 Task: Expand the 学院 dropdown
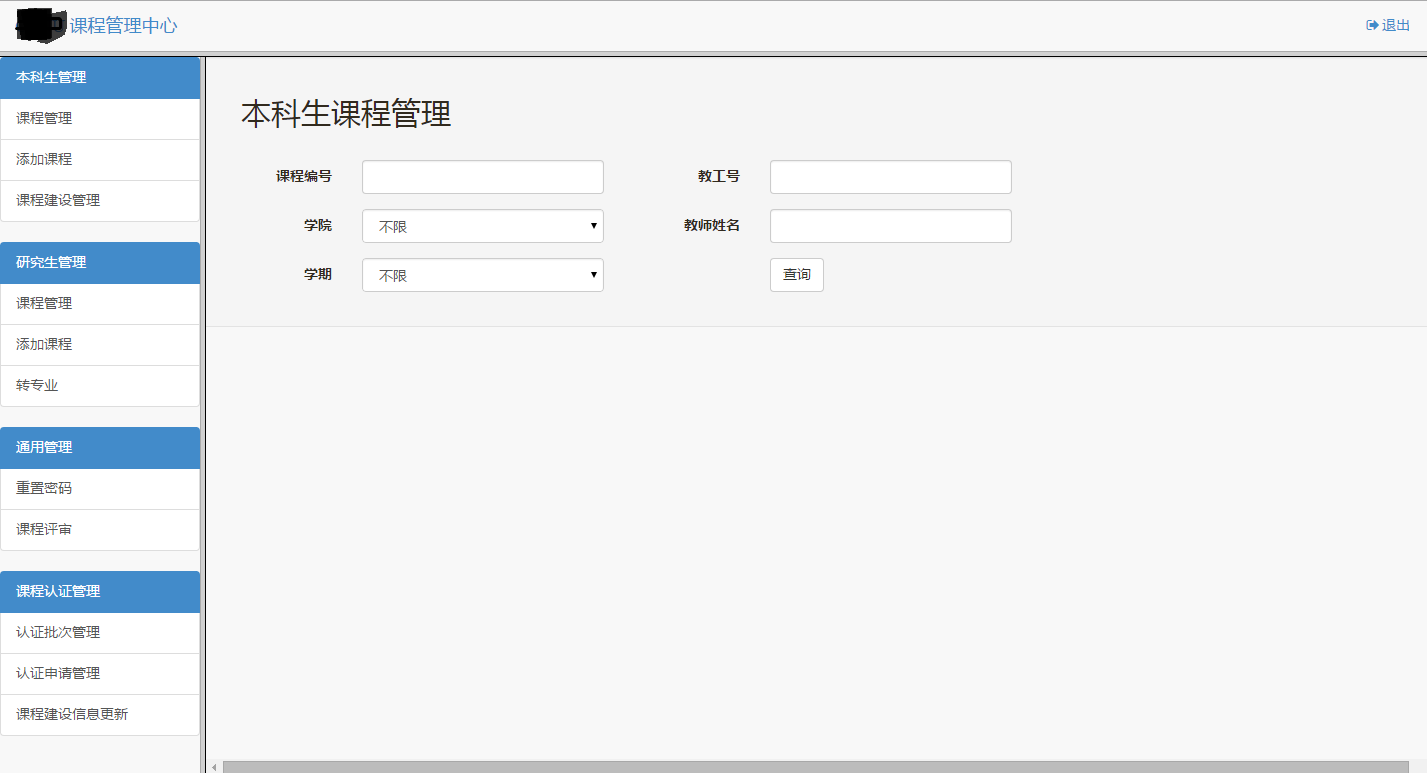pyautogui.click(x=483, y=226)
